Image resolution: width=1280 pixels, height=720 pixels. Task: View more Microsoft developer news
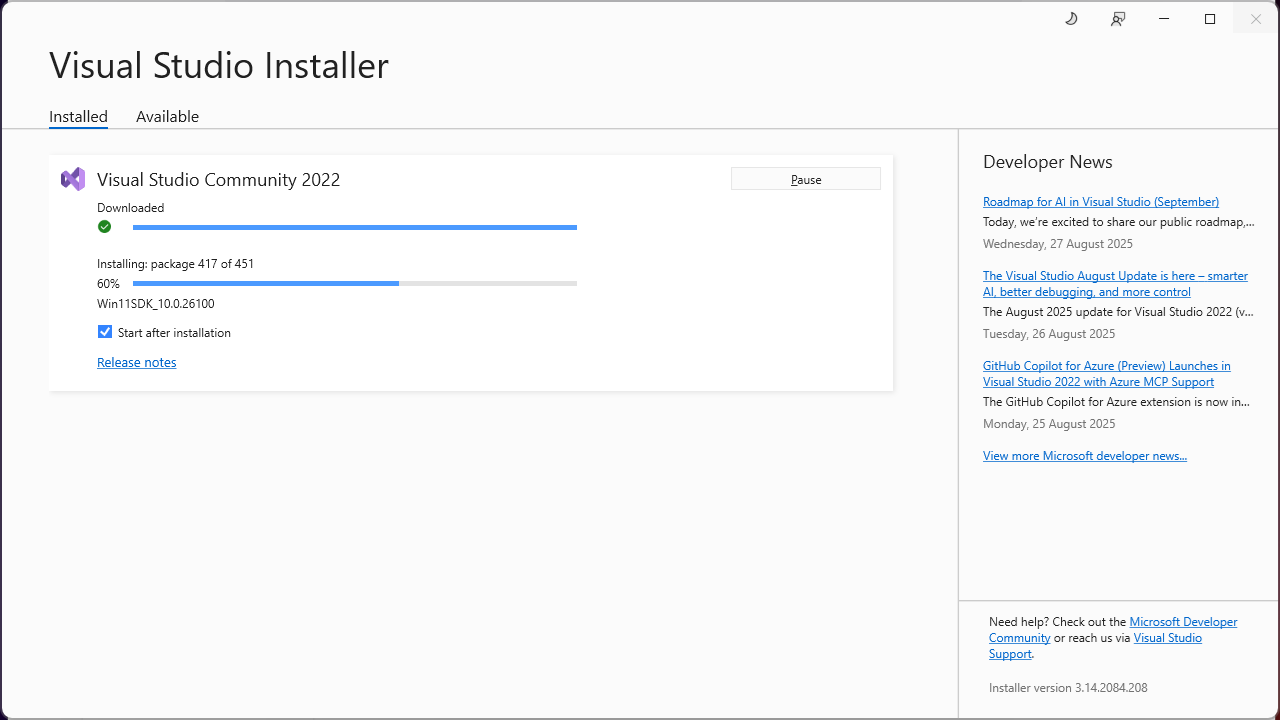pos(1084,456)
